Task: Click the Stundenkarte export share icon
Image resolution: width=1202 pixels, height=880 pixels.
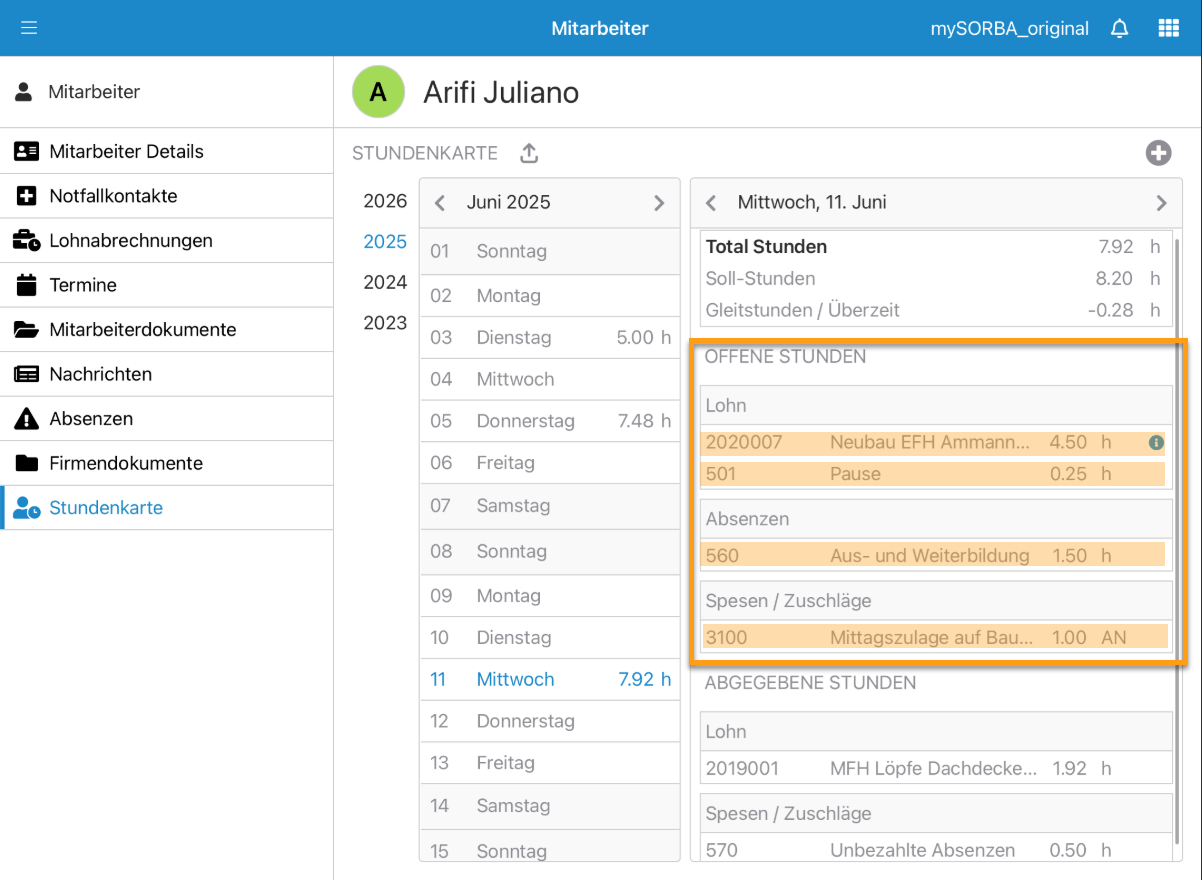Action: (529, 153)
